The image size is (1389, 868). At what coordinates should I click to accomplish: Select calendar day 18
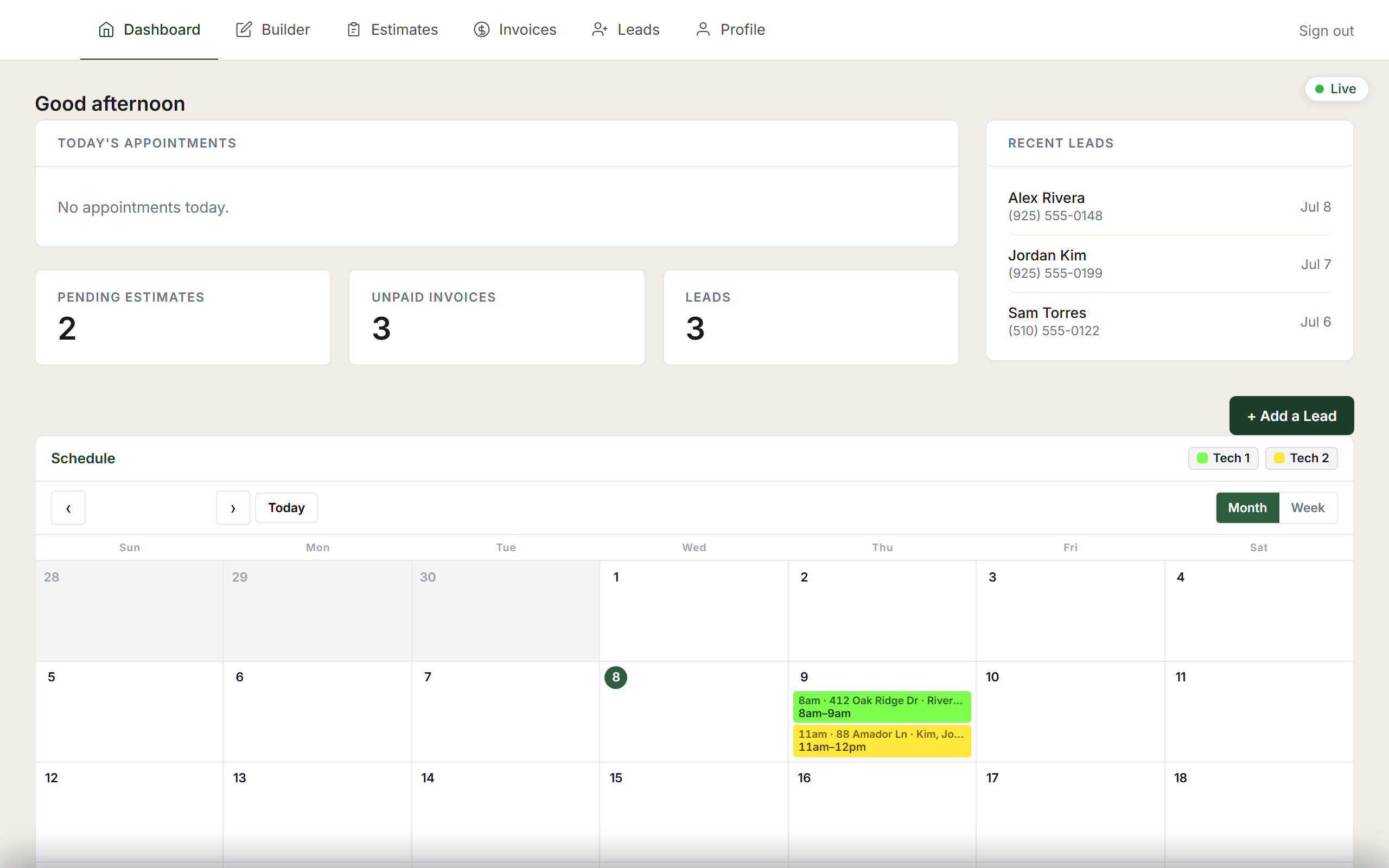tap(1181, 778)
